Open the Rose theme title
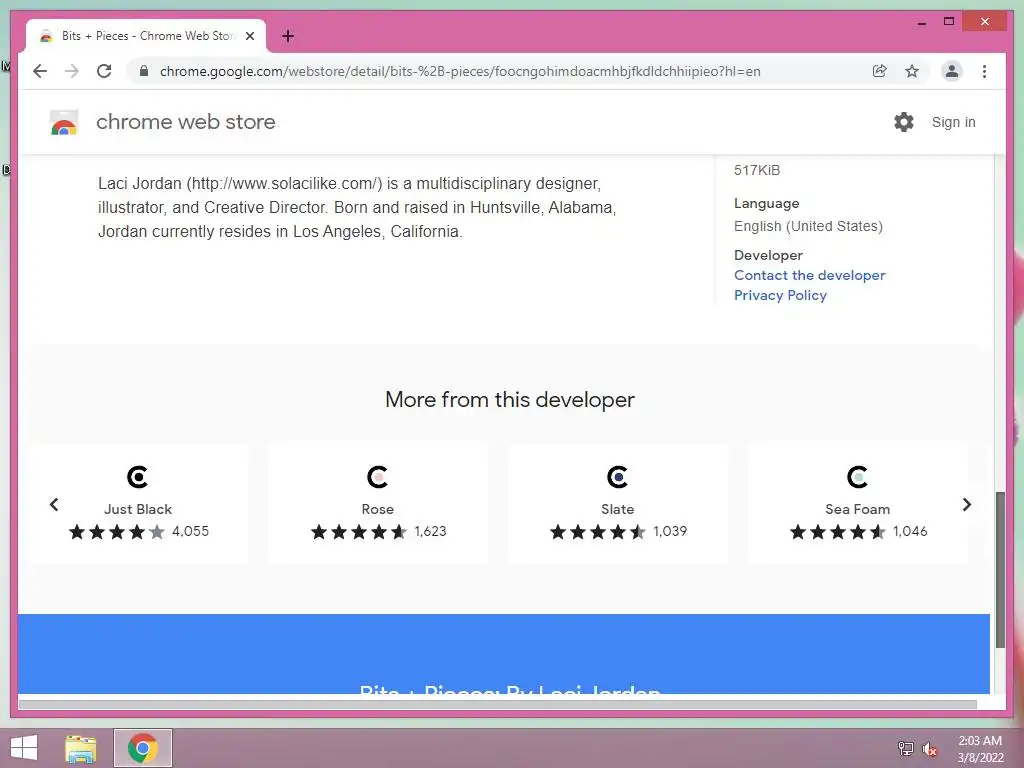 tap(377, 509)
